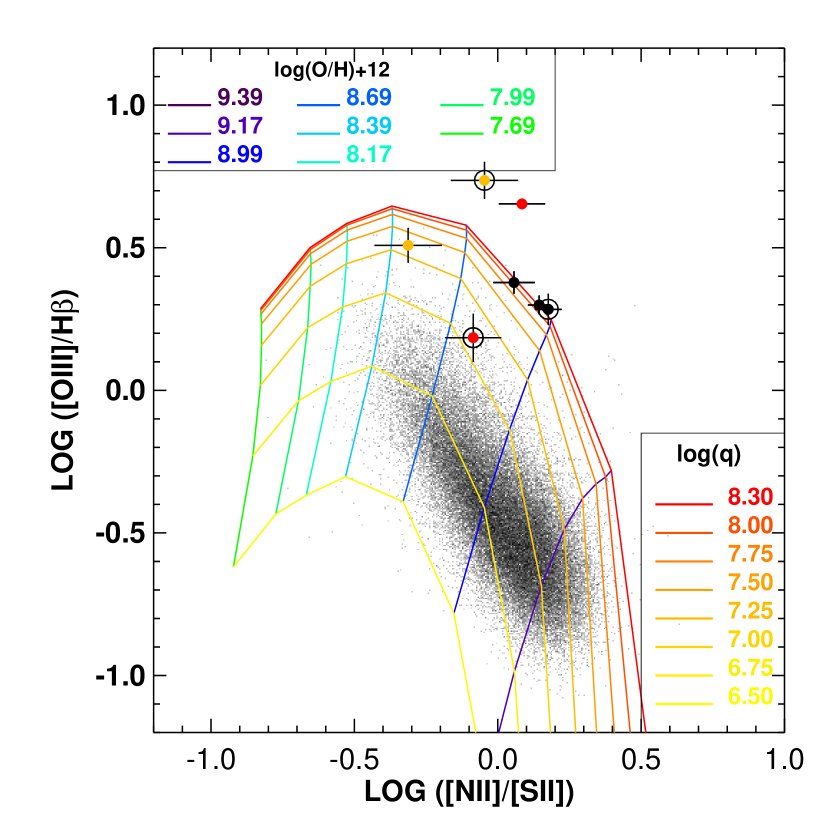Click the yellow line sample beside 6.50
Image resolution: width=830 pixels, height=830 pixels.
pyautogui.click(x=684, y=704)
